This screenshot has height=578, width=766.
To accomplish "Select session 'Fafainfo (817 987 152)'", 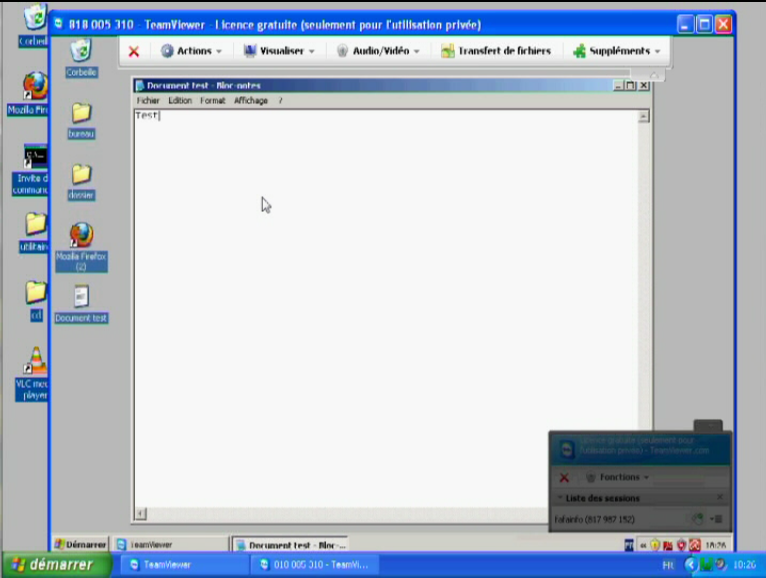I will [x=595, y=519].
